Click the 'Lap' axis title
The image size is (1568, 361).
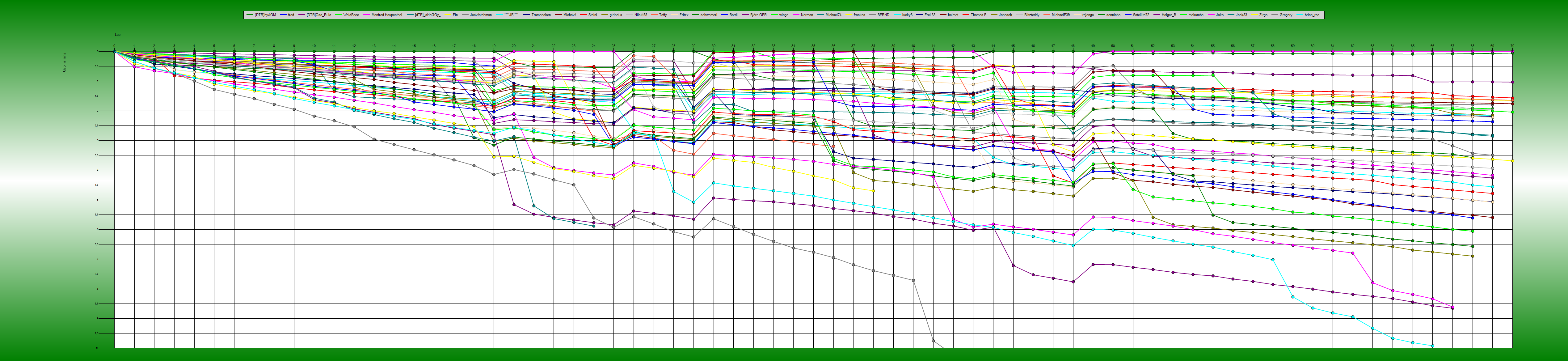coord(117,35)
